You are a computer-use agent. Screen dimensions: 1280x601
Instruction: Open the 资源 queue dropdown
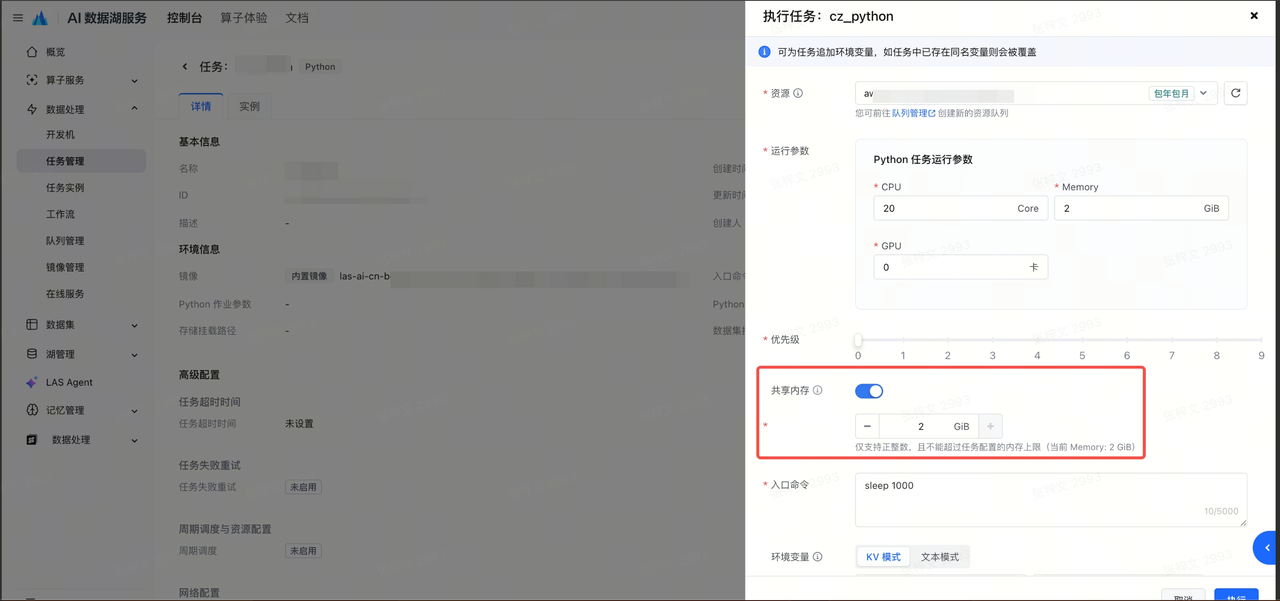coord(1036,93)
